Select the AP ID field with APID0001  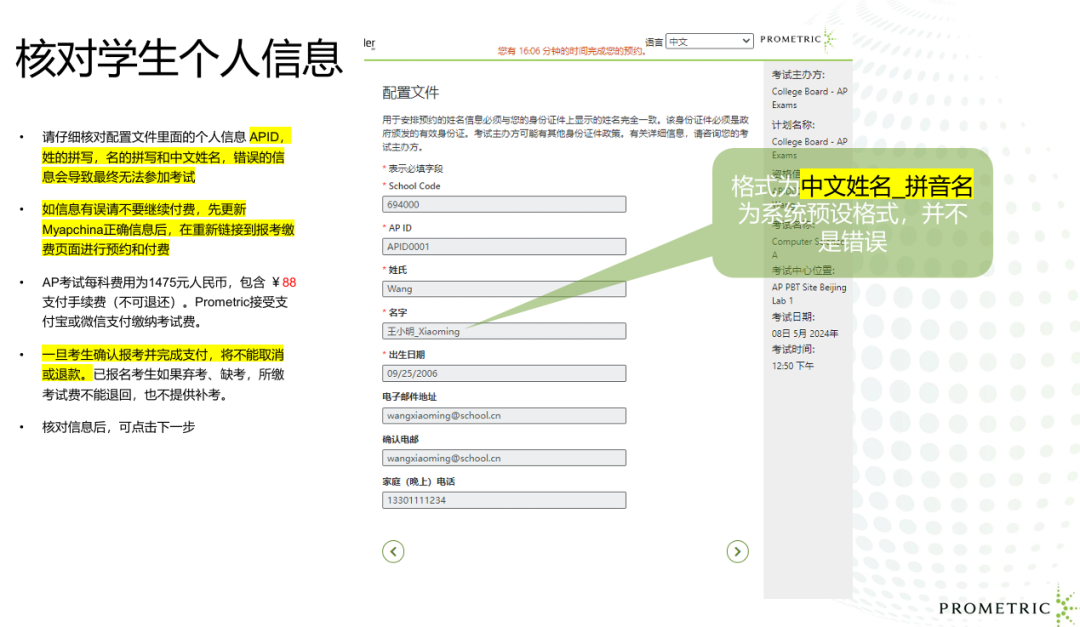click(x=504, y=246)
